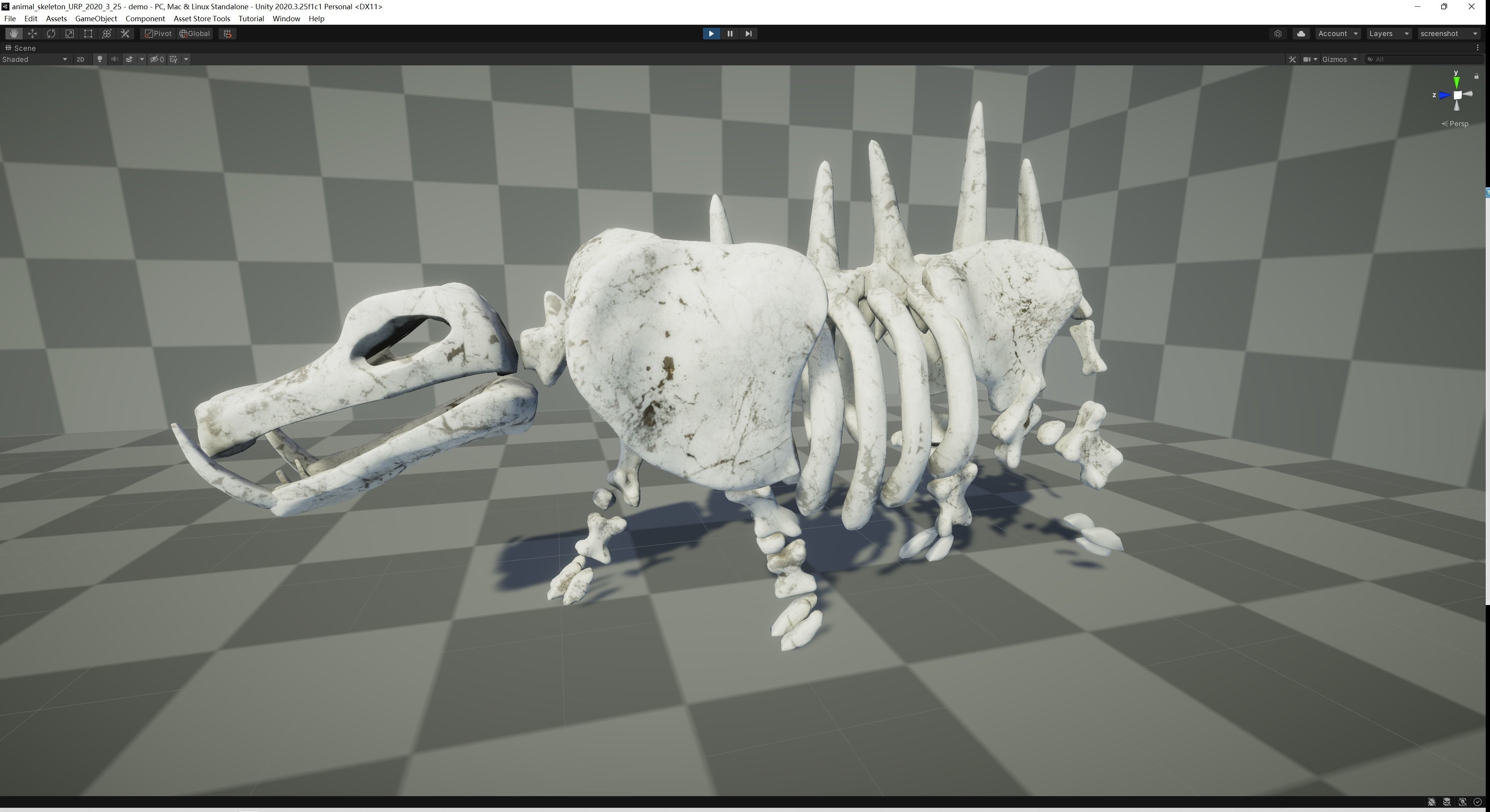
Task: Toggle Pivot/Center handle position
Action: tap(158, 34)
